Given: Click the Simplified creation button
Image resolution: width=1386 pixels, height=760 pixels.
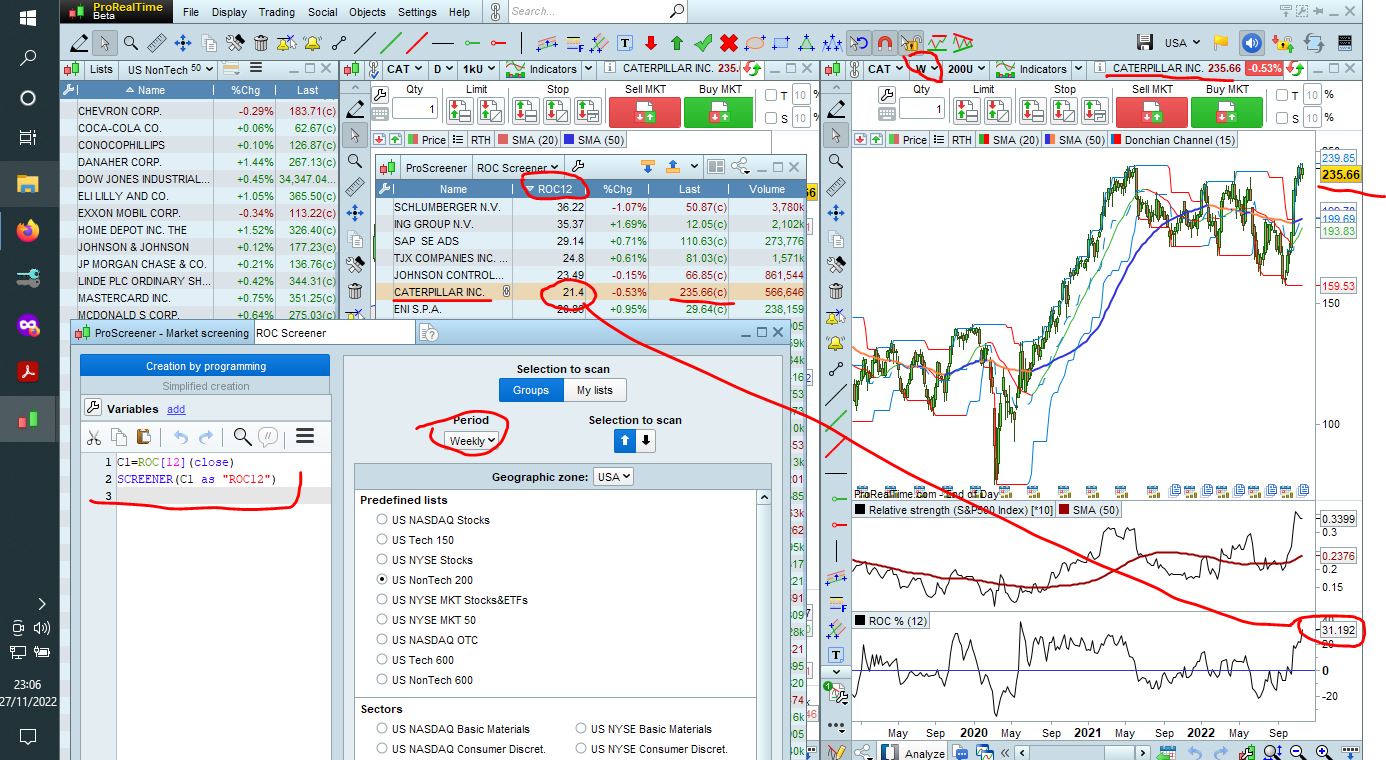Looking at the screenshot, I should click(205, 386).
